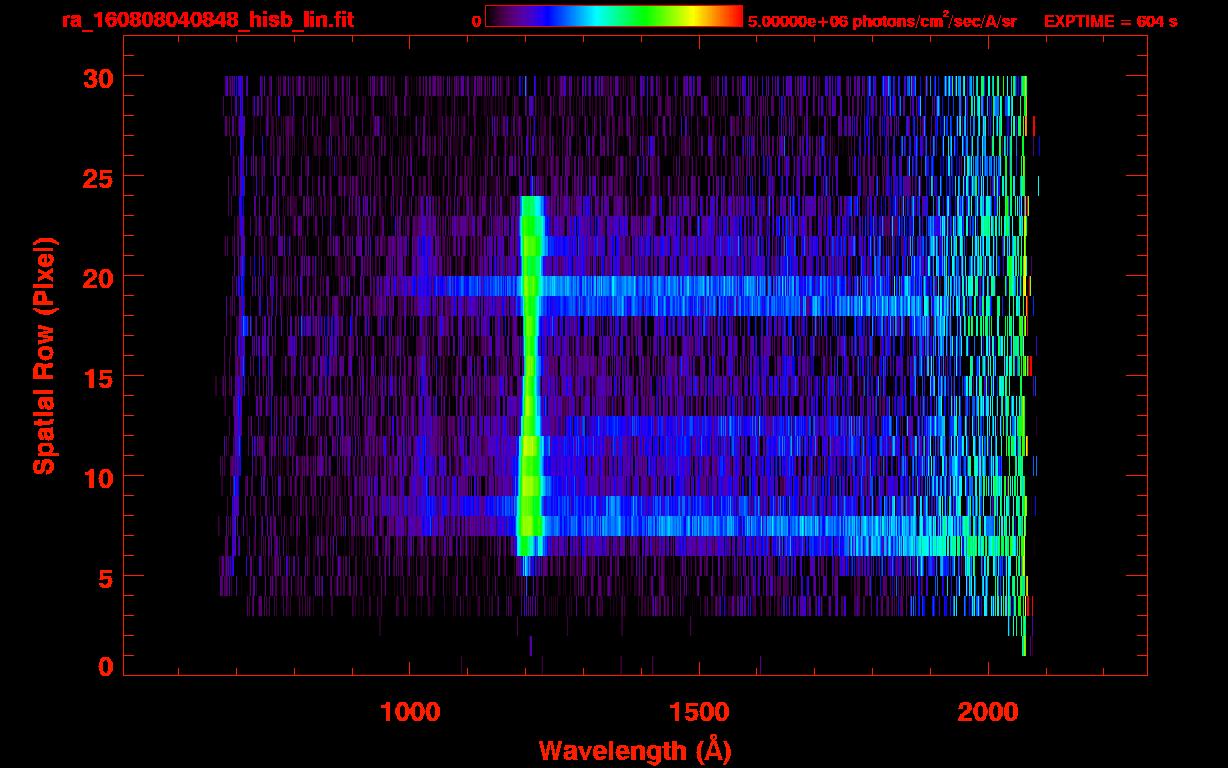Click the filename ra_160808040848_hisb_lin.fit title
This screenshot has width=1228, height=768.
point(207,20)
